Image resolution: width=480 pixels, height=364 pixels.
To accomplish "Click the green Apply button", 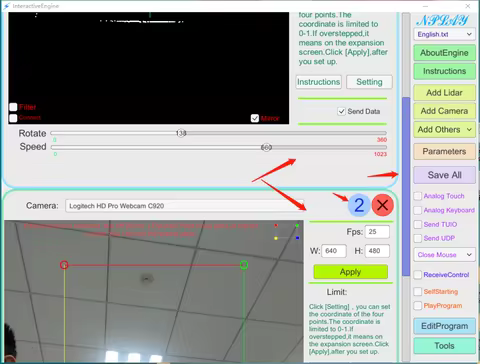I will tap(351, 272).
